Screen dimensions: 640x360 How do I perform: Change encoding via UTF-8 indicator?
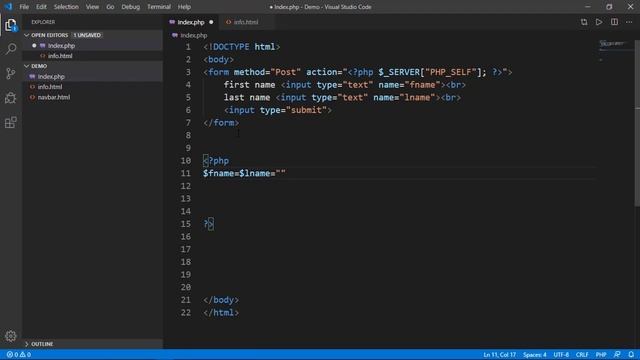coord(561,354)
